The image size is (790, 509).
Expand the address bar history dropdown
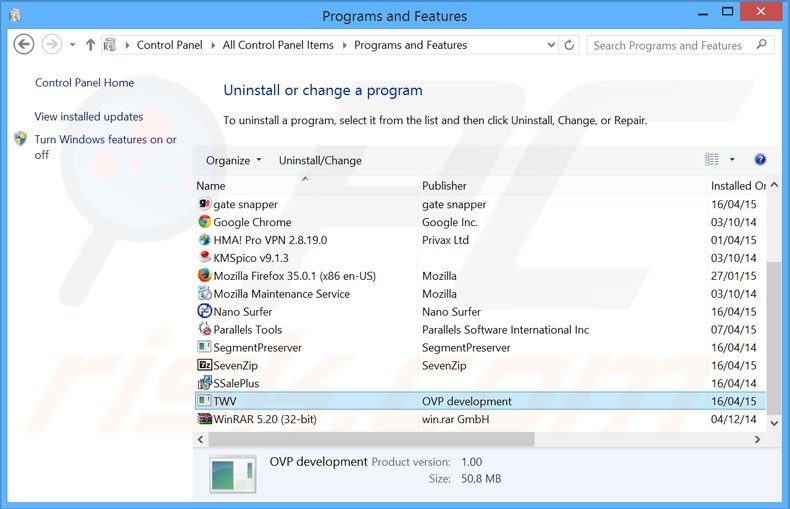(551, 45)
